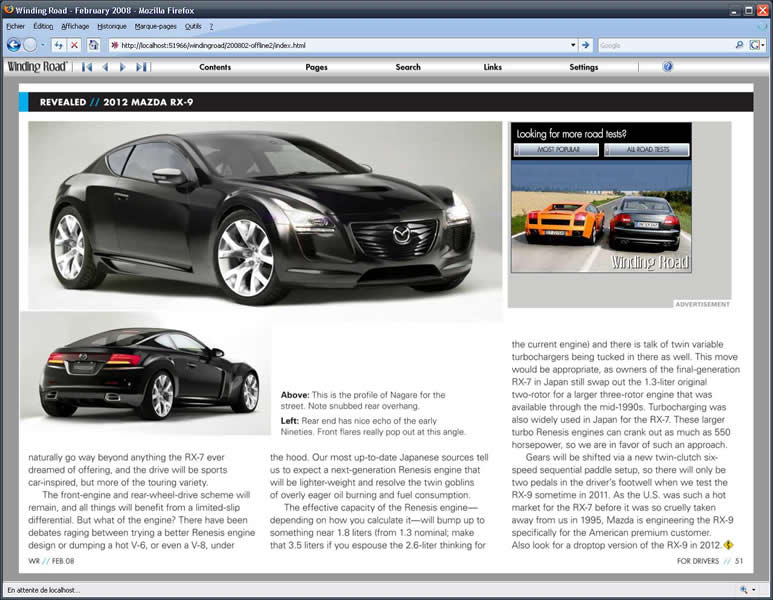Click the localhost URL address field
This screenshot has height=600, width=773.
(340, 45)
